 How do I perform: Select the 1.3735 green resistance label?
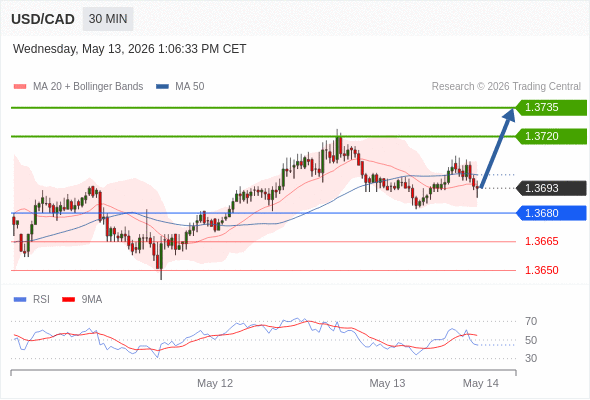(551, 108)
